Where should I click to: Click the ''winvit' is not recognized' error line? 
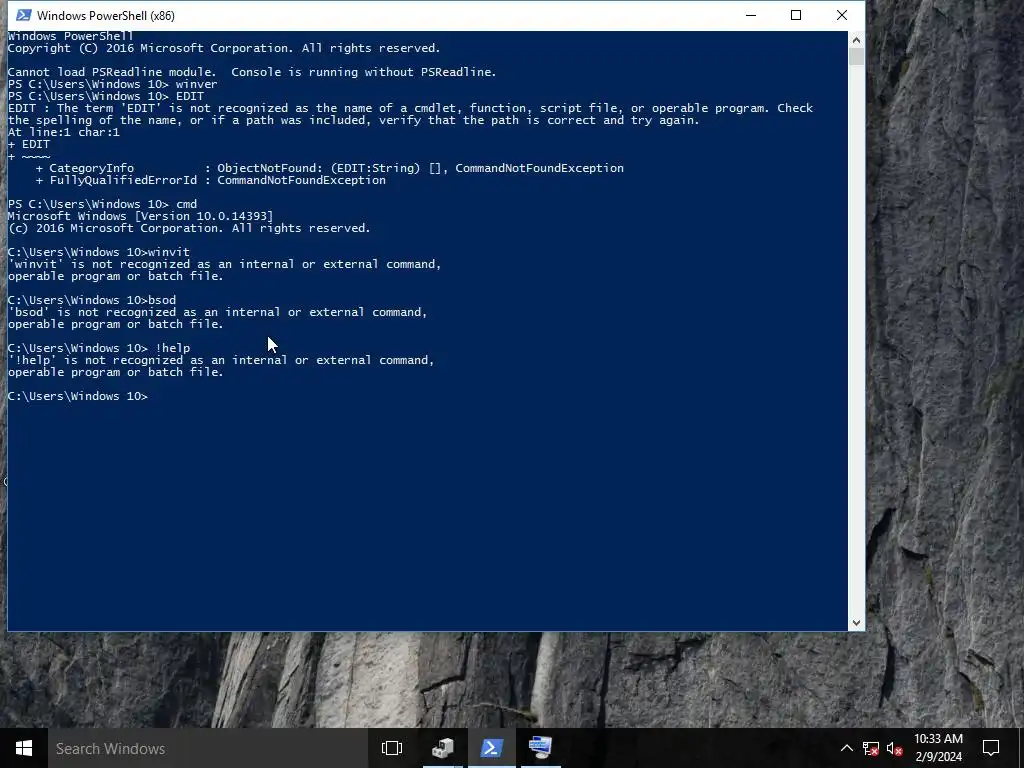225,264
